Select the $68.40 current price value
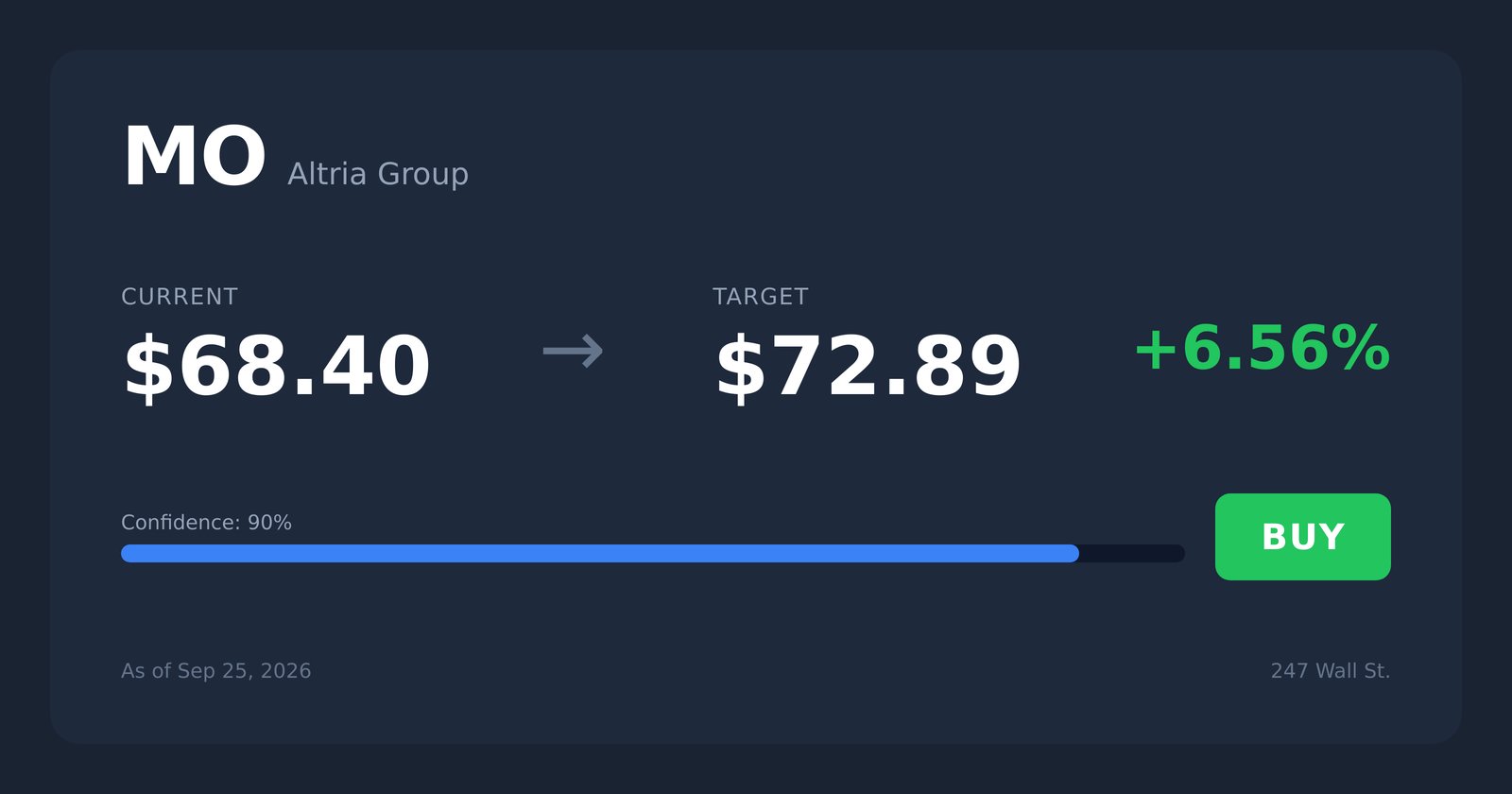 click(277, 367)
